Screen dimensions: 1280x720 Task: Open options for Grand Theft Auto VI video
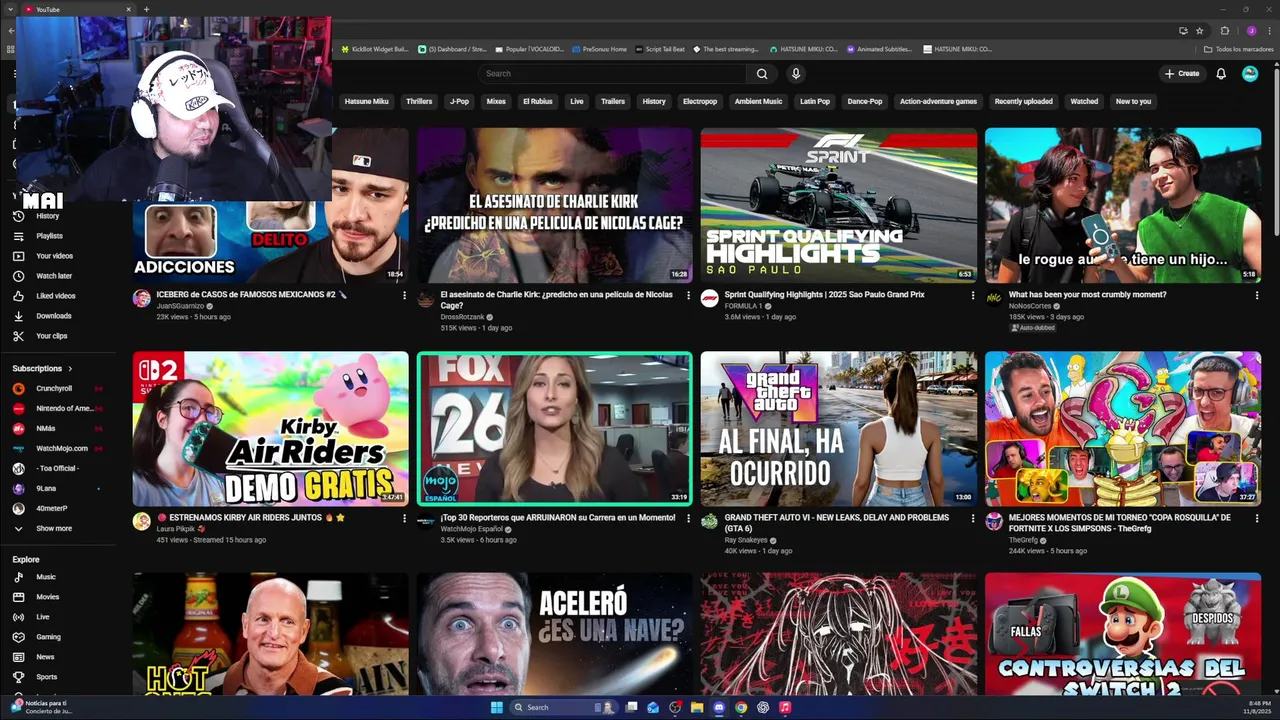tap(972, 519)
